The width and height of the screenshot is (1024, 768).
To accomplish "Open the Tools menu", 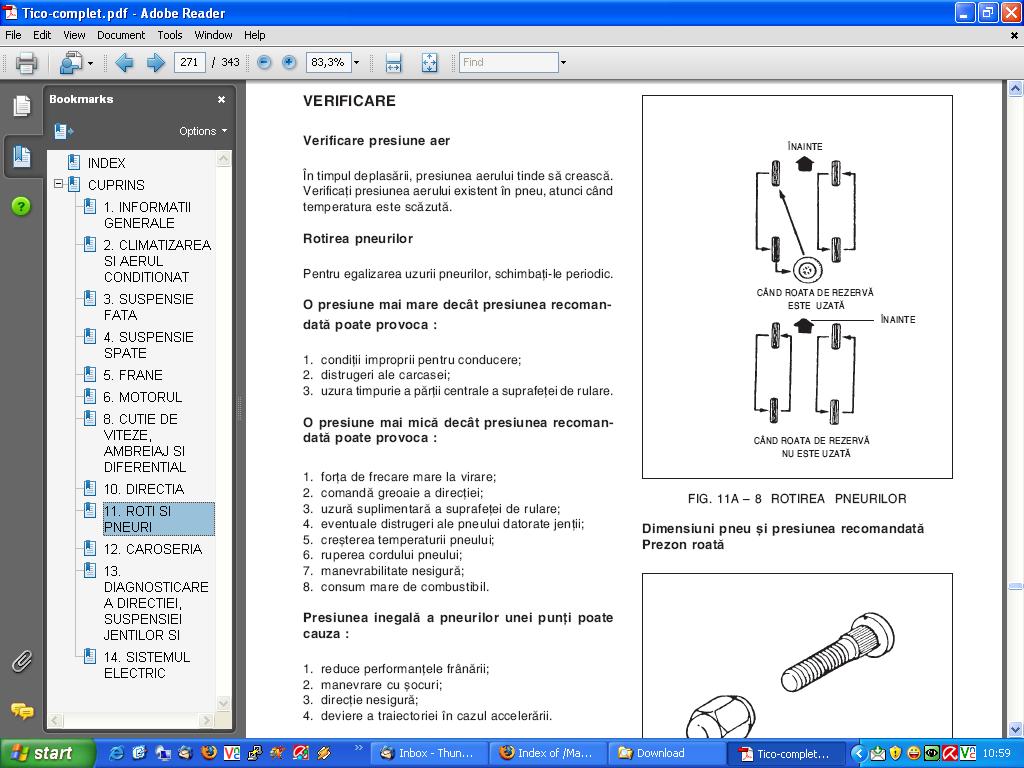I will click(x=170, y=35).
